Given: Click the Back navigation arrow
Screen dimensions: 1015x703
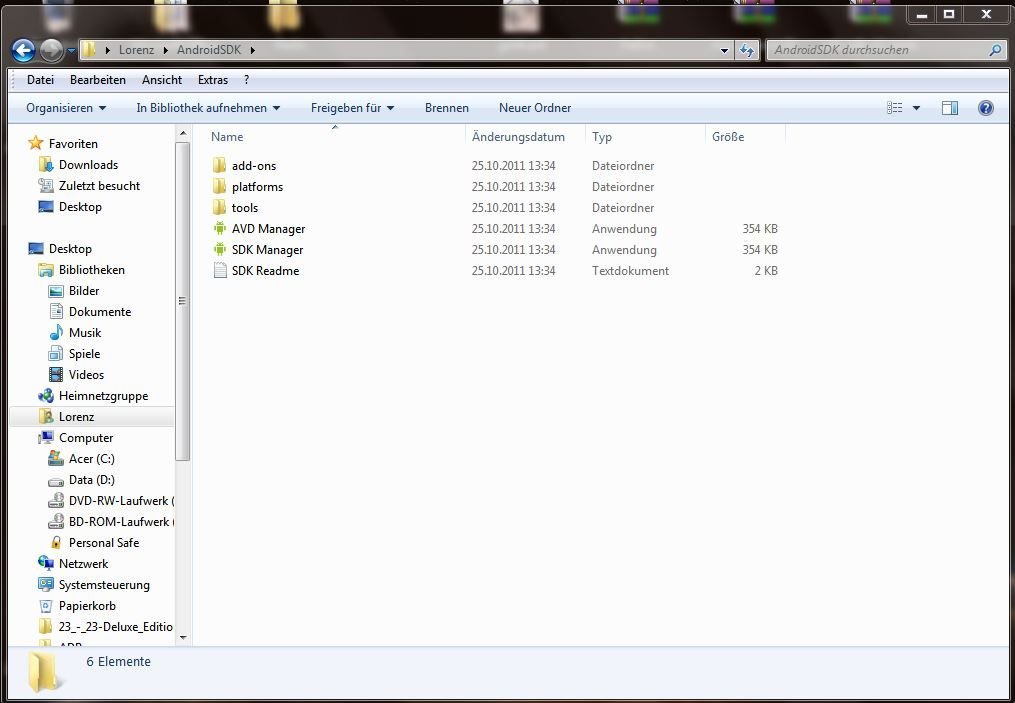Looking at the screenshot, I should pyautogui.click(x=23, y=50).
